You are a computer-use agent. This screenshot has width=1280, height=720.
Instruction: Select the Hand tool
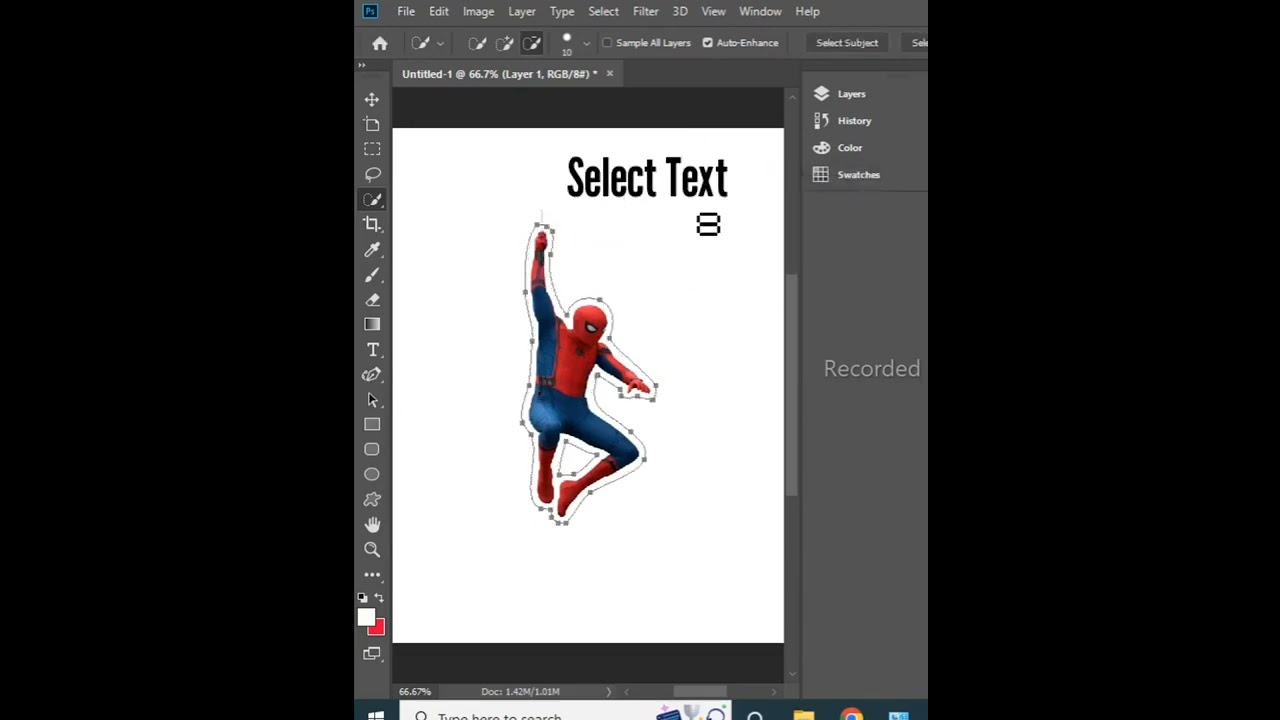372,524
